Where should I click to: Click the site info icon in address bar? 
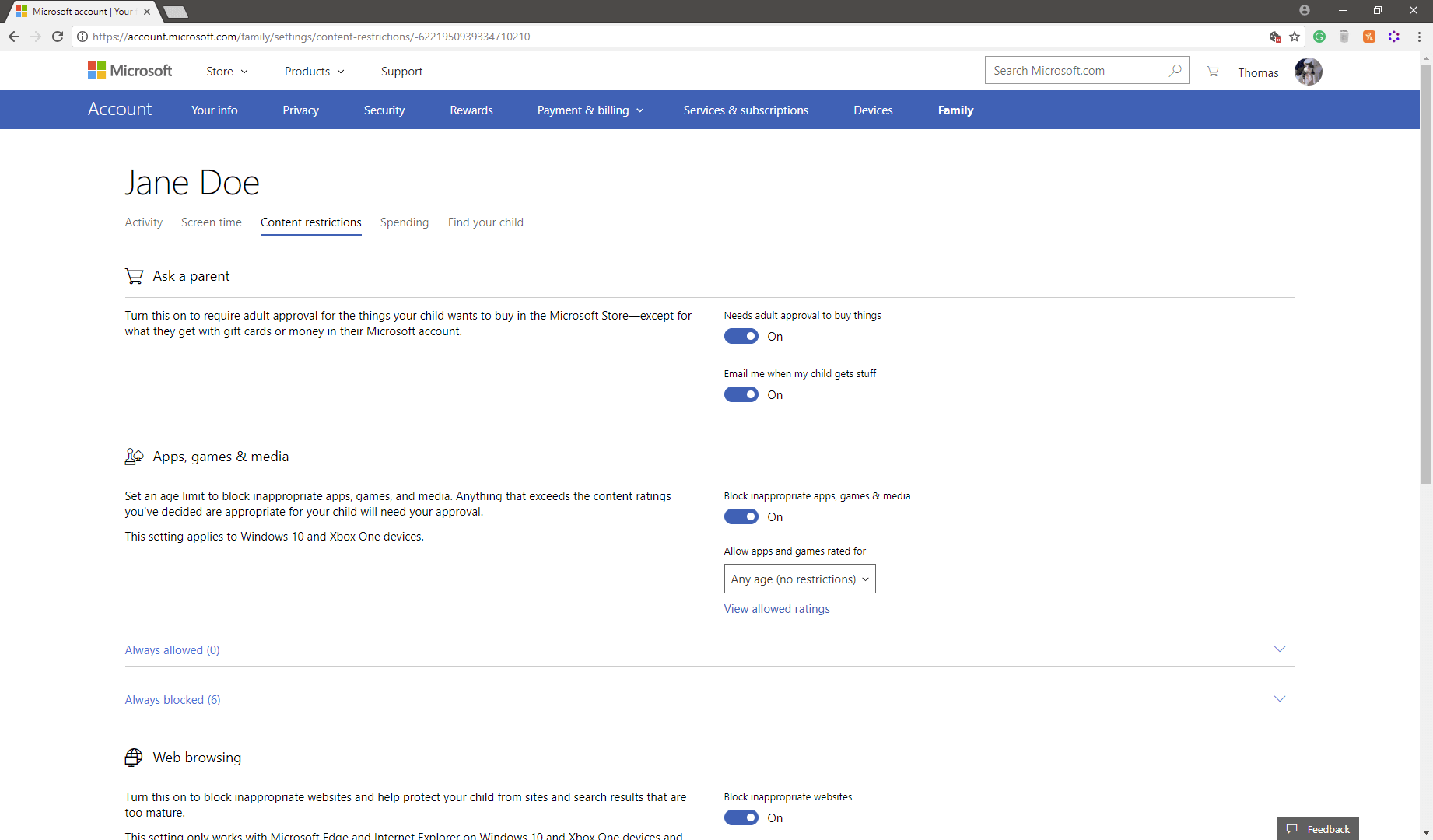(x=82, y=37)
